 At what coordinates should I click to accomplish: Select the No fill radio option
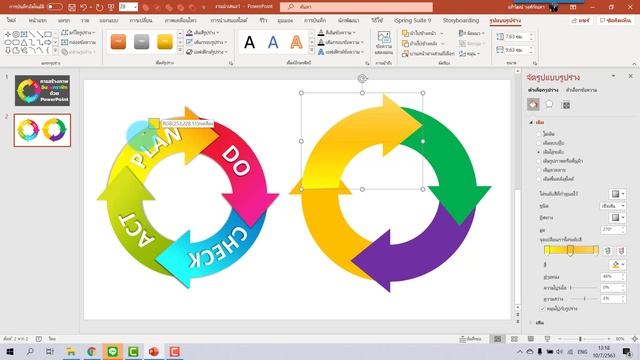pos(539,133)
